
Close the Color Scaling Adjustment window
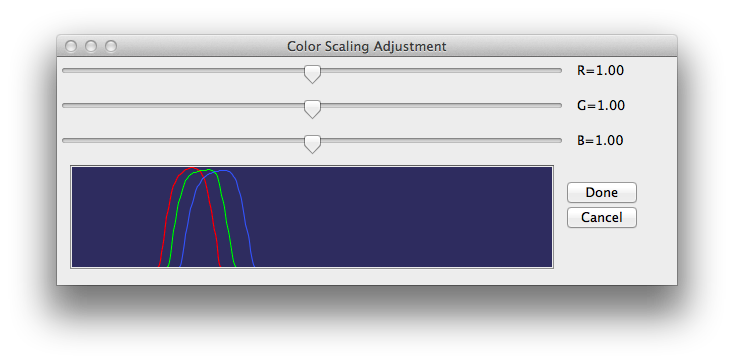(71, 46)
